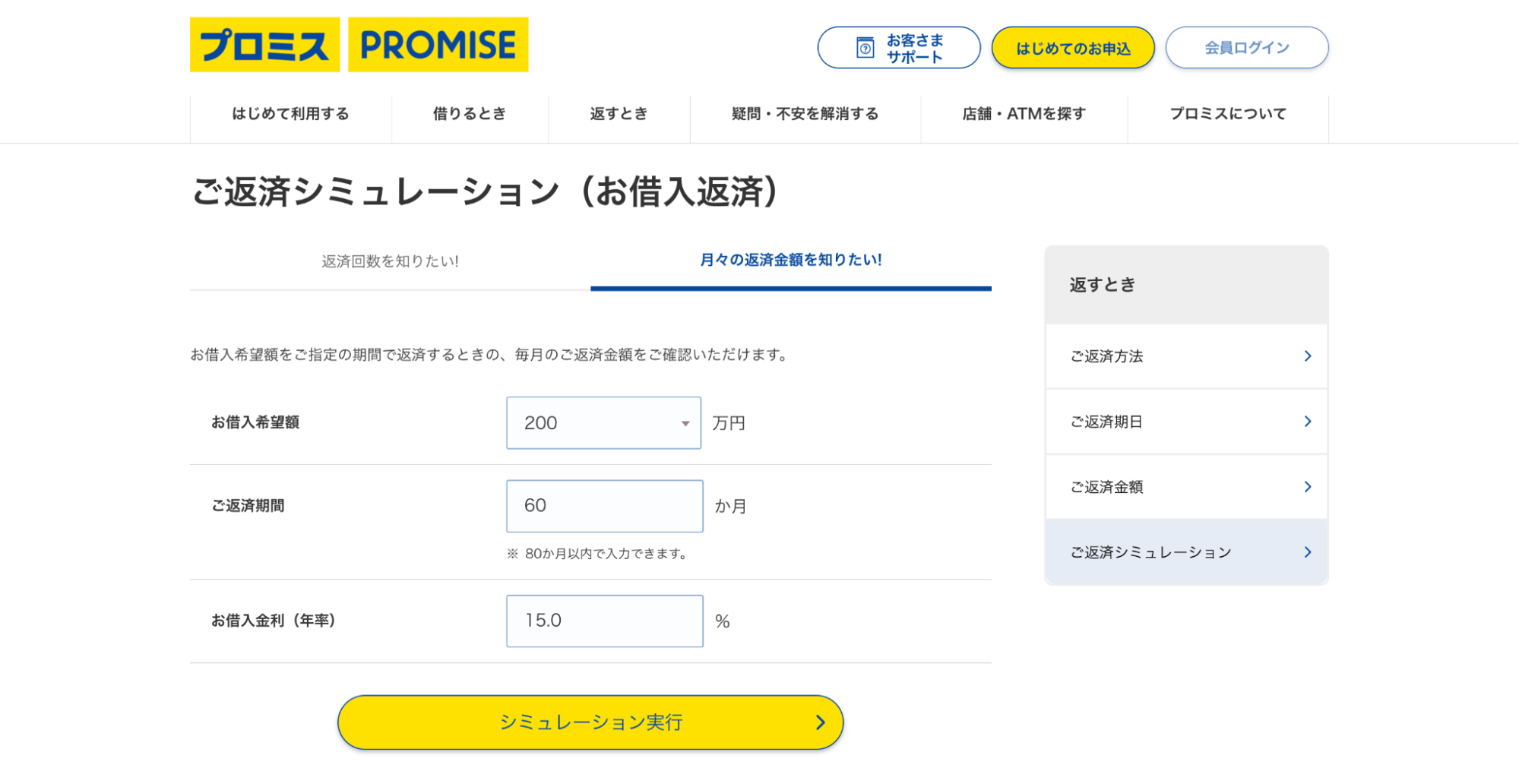Viewport: 1519px width, 784px height.
Task: Select 月々の返済金額を知りたい! tab
Action: pos(790,261)
